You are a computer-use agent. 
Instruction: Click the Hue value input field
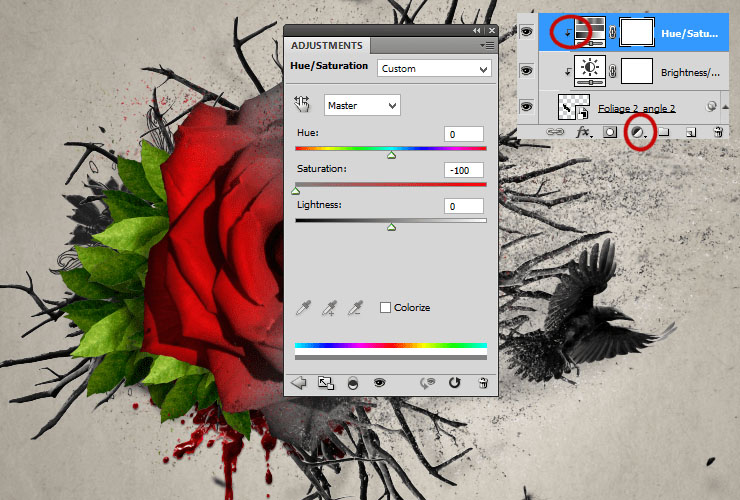[x=463, y=135]
